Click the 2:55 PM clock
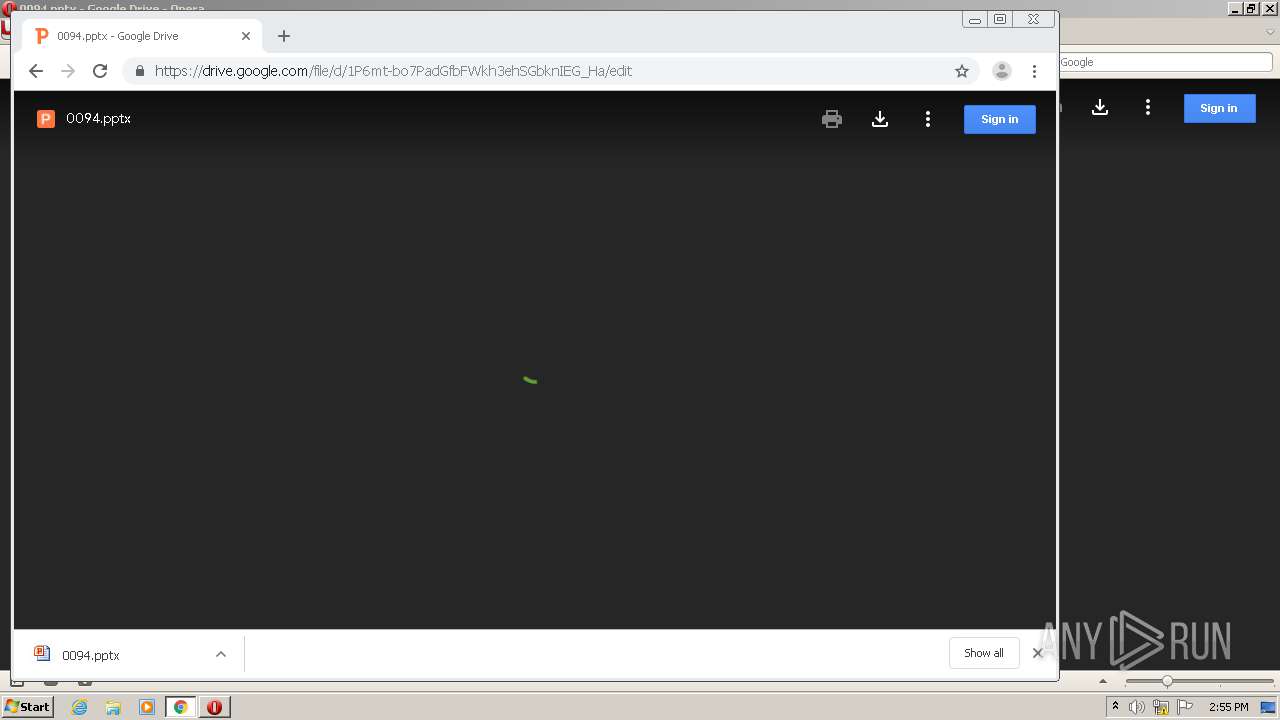The width and height of the screenshot is (1280, 720). tap(1228, 707)
